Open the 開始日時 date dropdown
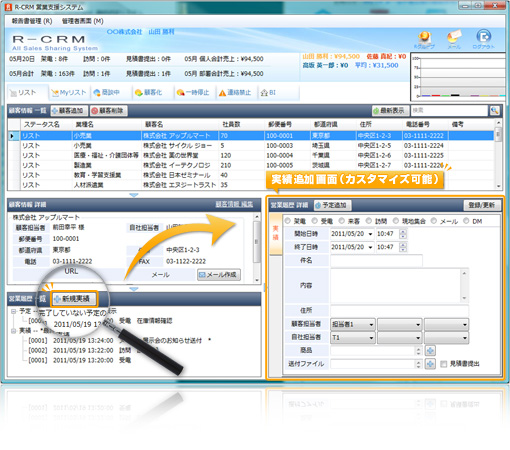Viewport: 510px width, 450px height. click(x=370, y=234)
